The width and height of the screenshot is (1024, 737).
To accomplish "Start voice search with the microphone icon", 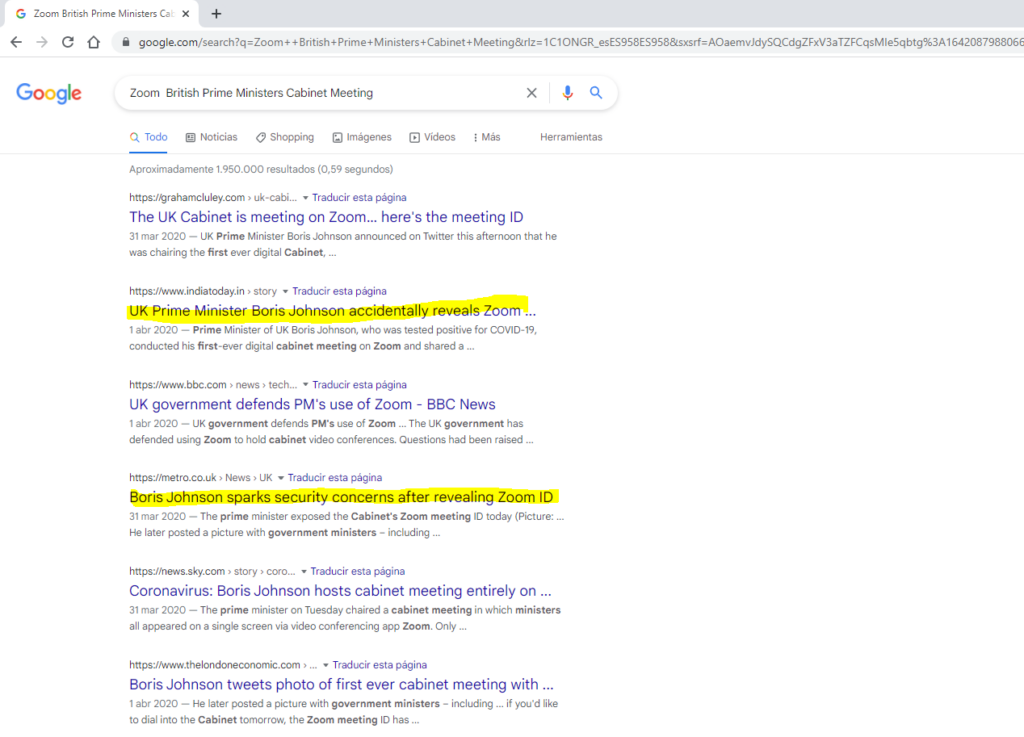I will coord(567,92).
